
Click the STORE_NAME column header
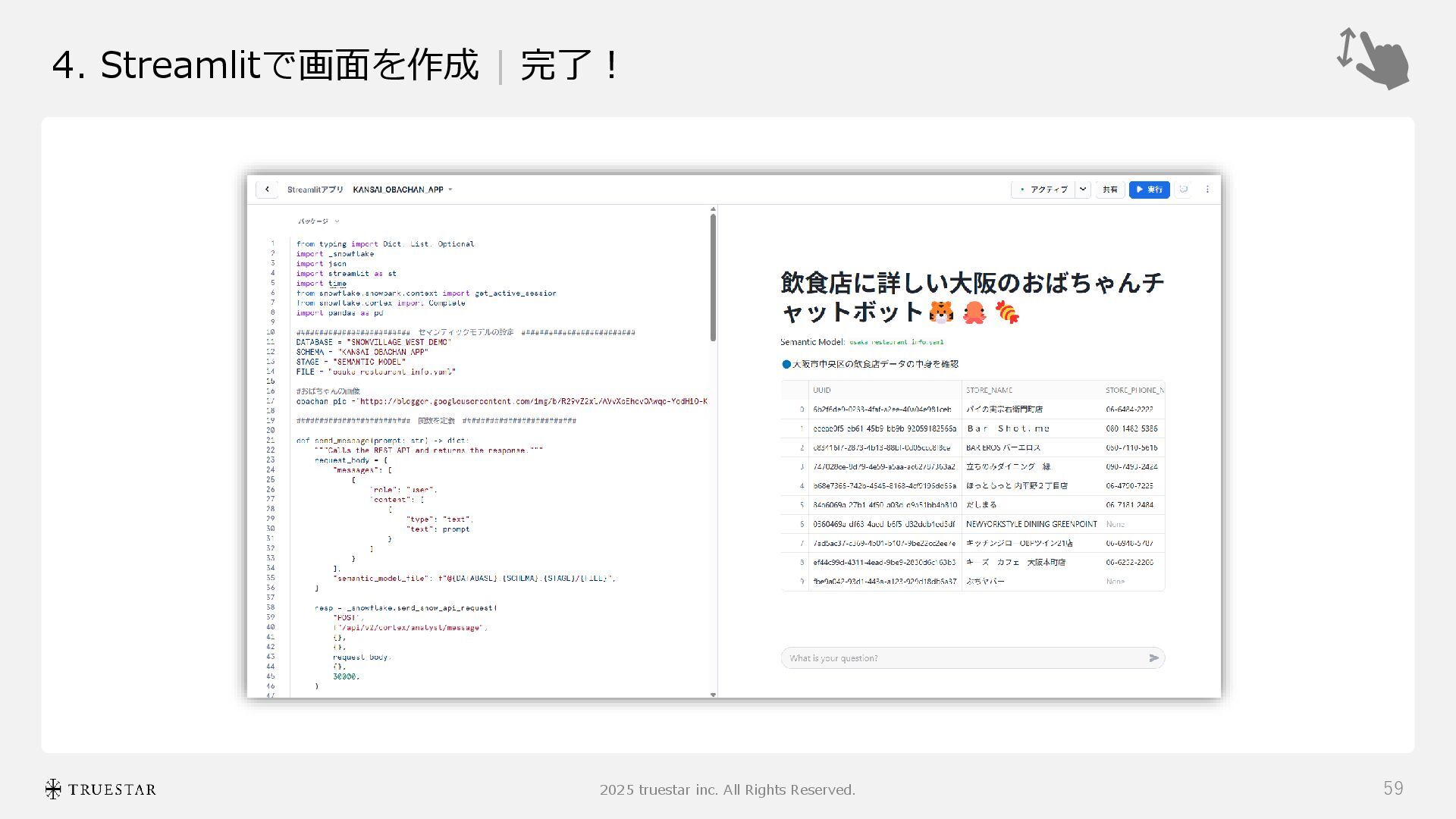(x=1031, y=391)
